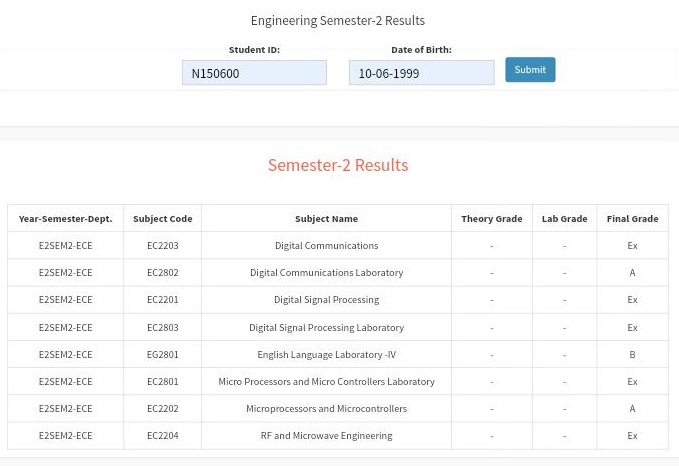Click the Year-Semester-Dept. column header

point(65,218)
